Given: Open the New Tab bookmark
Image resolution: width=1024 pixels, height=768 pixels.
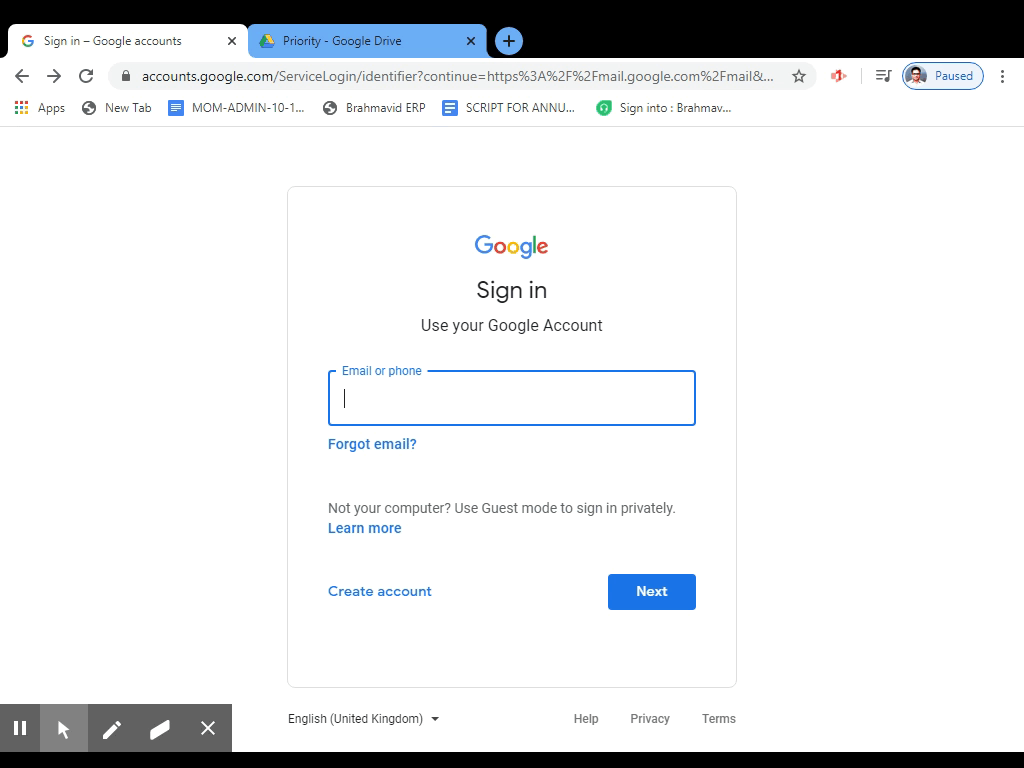Looking at the screenshot, I should (x=117, y=108).
